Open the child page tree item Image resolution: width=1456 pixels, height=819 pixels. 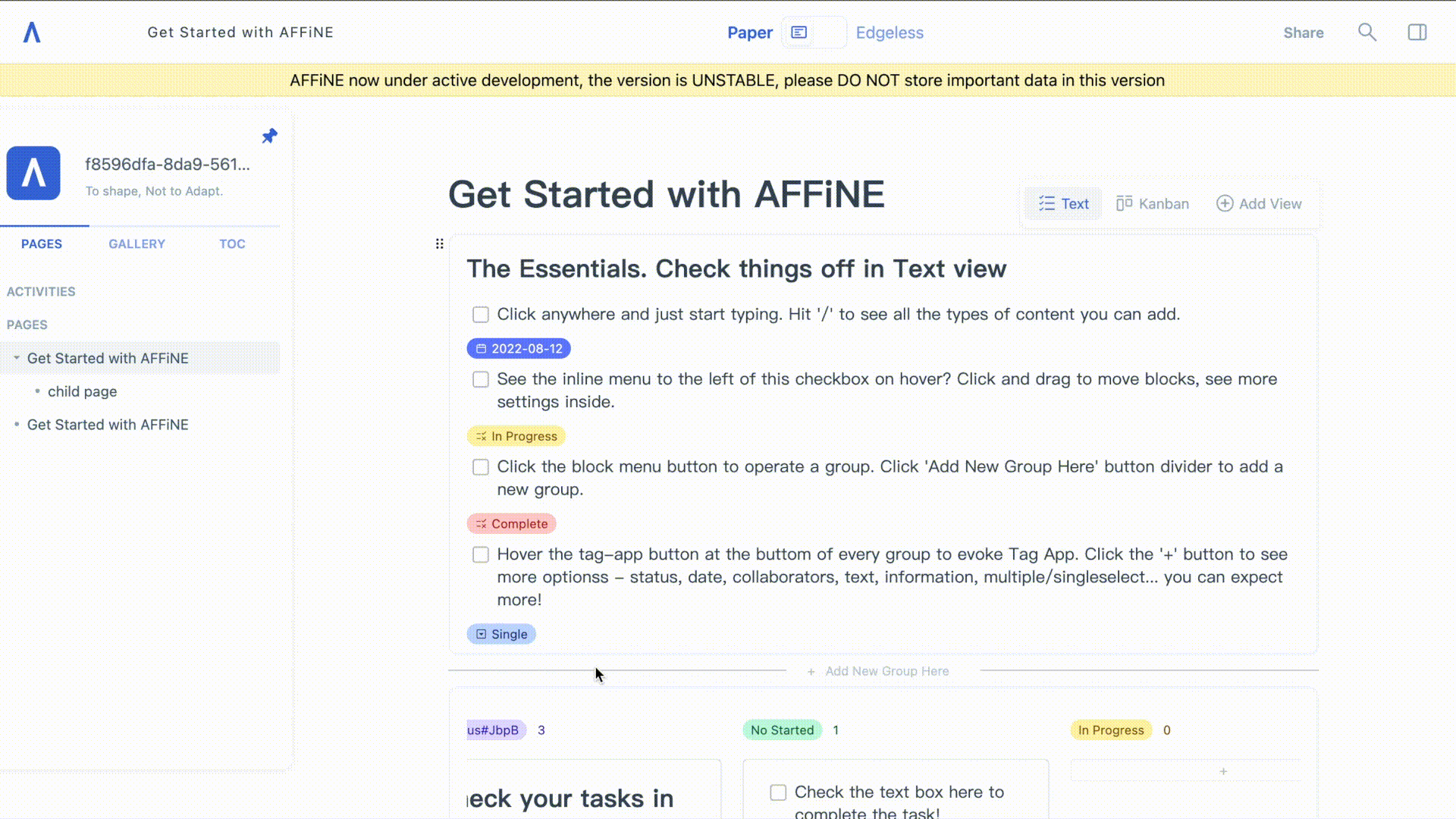(x=82, y=391)
